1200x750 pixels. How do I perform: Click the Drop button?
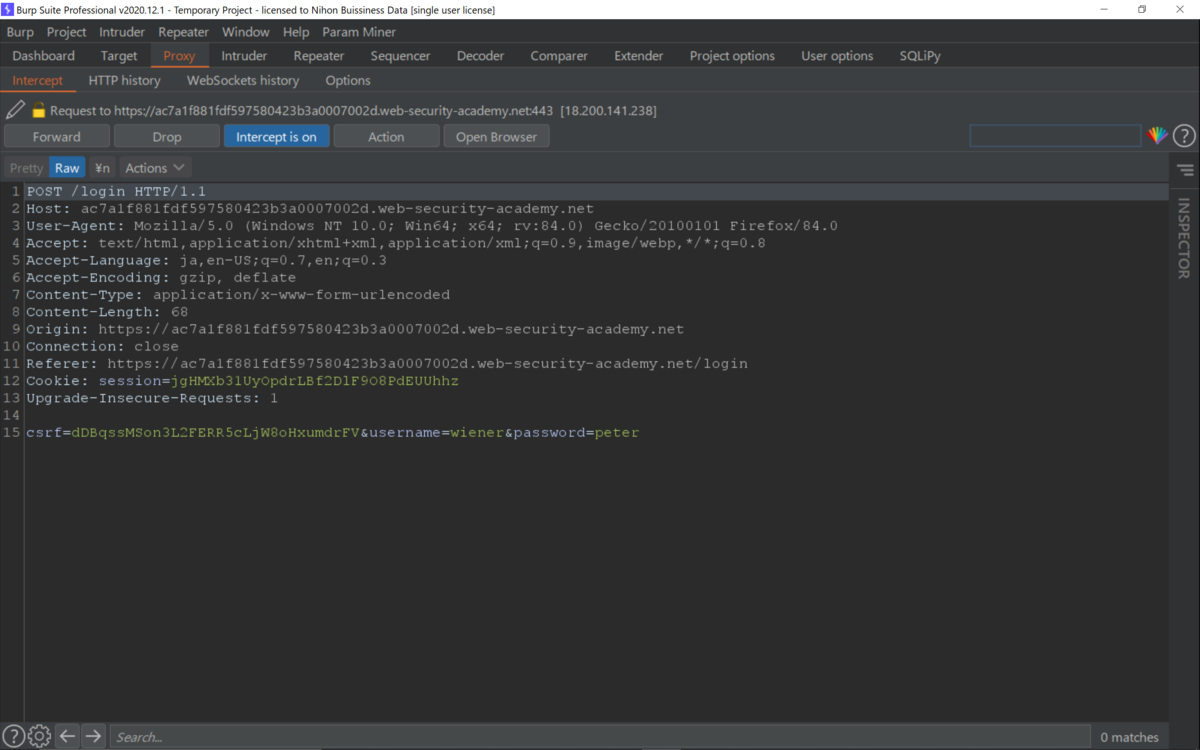[167, 136]
